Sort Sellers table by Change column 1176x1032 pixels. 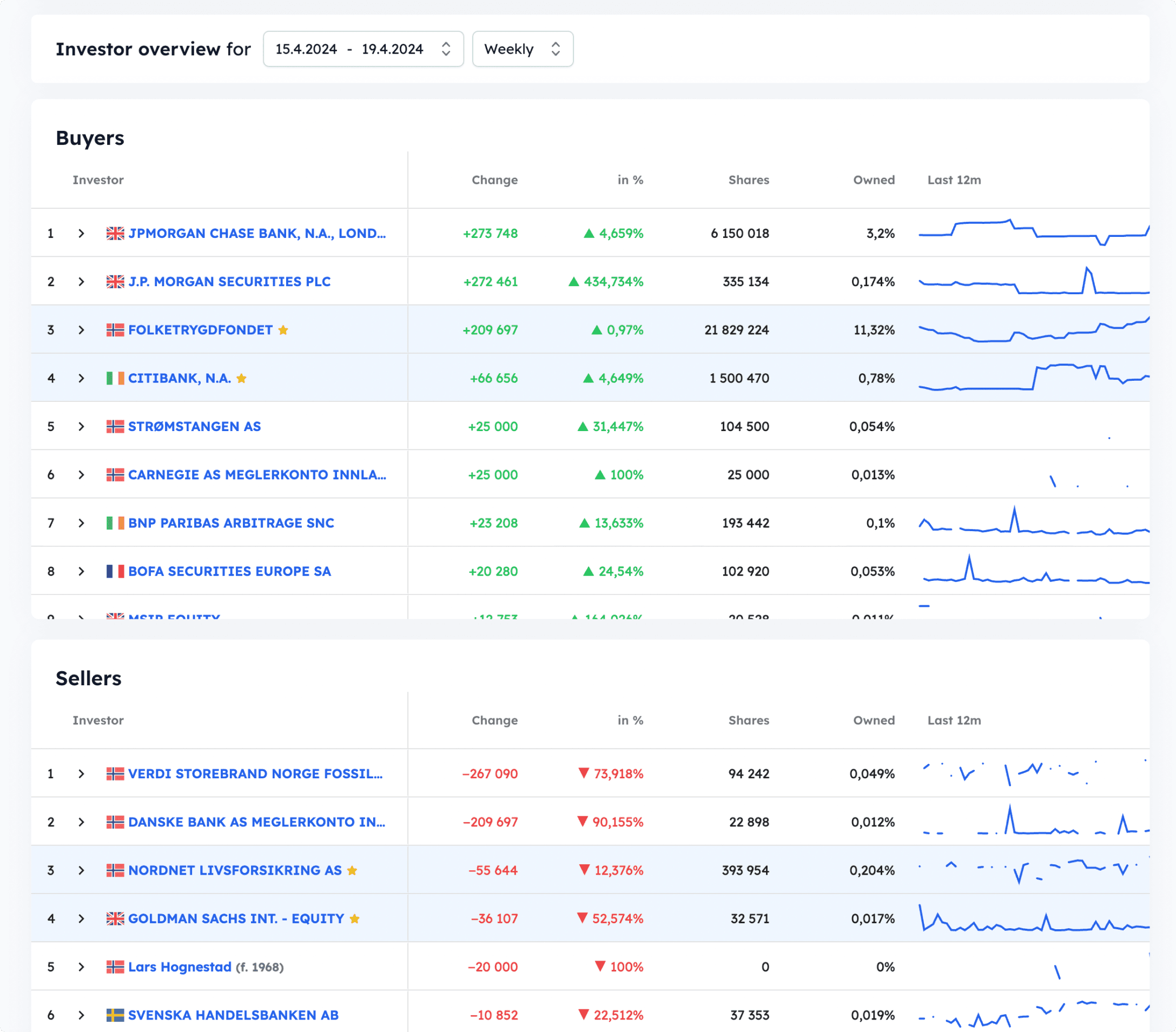pyautogui.click(x=495, y=721)
